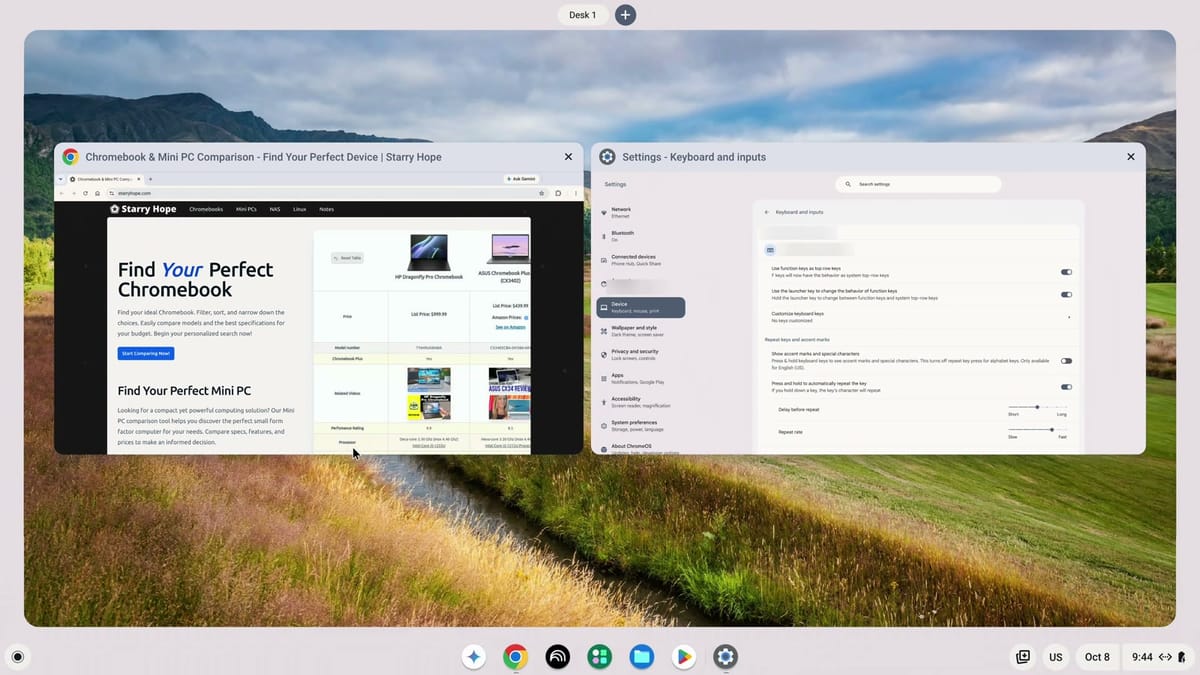
Task: Open a new tab with the plus button in Chrome
Action: coord(150,179)
